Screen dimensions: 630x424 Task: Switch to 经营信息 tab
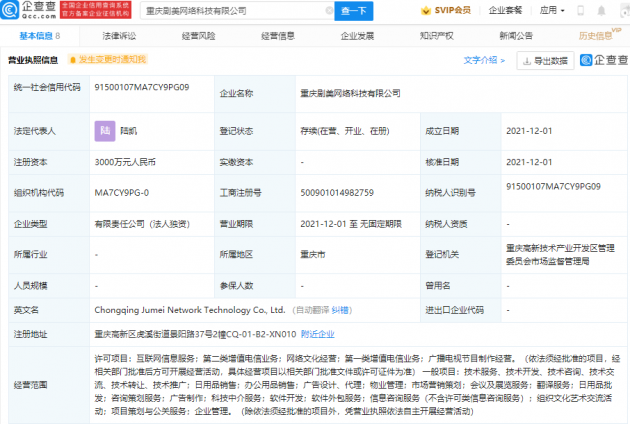[278, 36]
